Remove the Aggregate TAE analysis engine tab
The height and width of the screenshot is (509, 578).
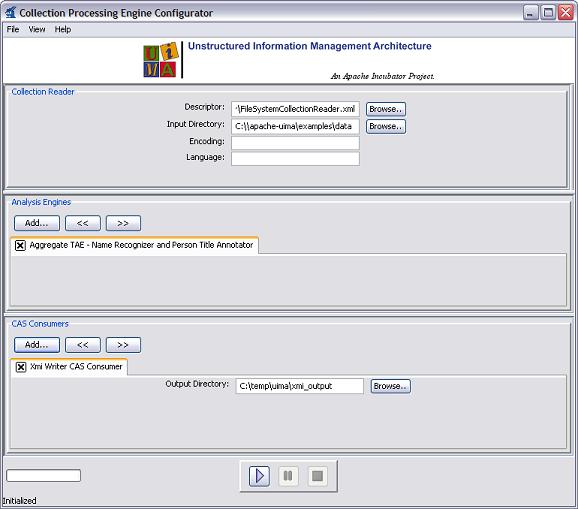pos(20,245)
